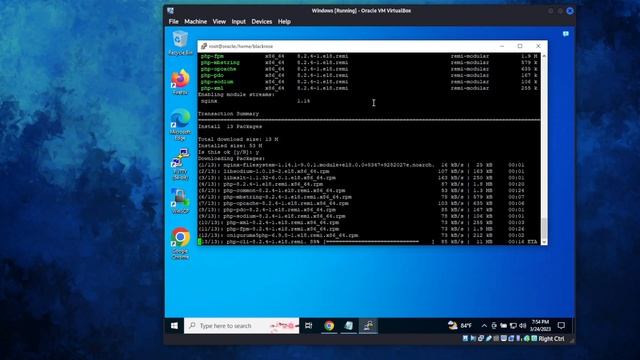Close the Oracle VM VirtualBox window
The image size is (640, 360).
tap(570, 11)
